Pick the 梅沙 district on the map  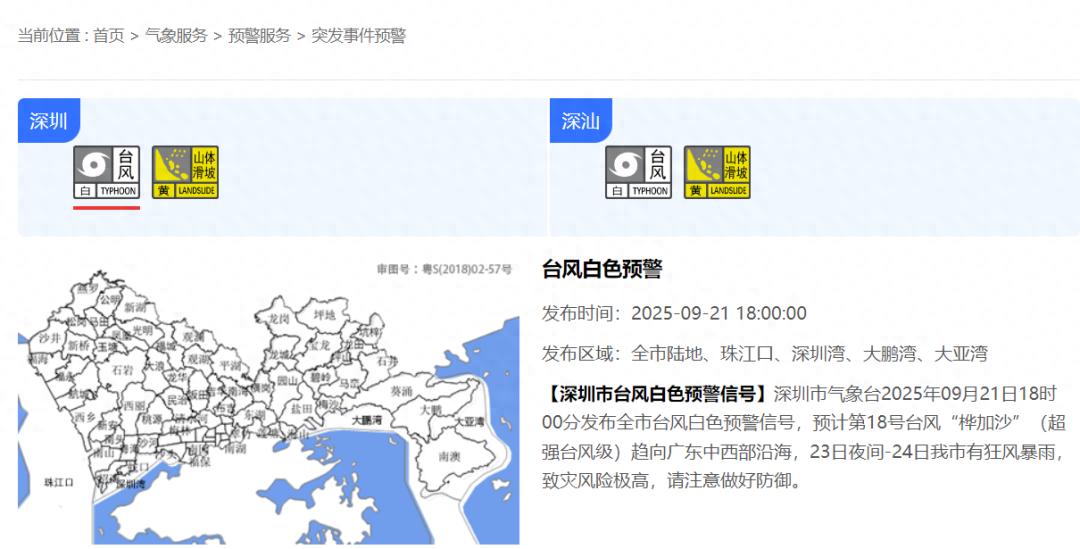pos(329,405)
